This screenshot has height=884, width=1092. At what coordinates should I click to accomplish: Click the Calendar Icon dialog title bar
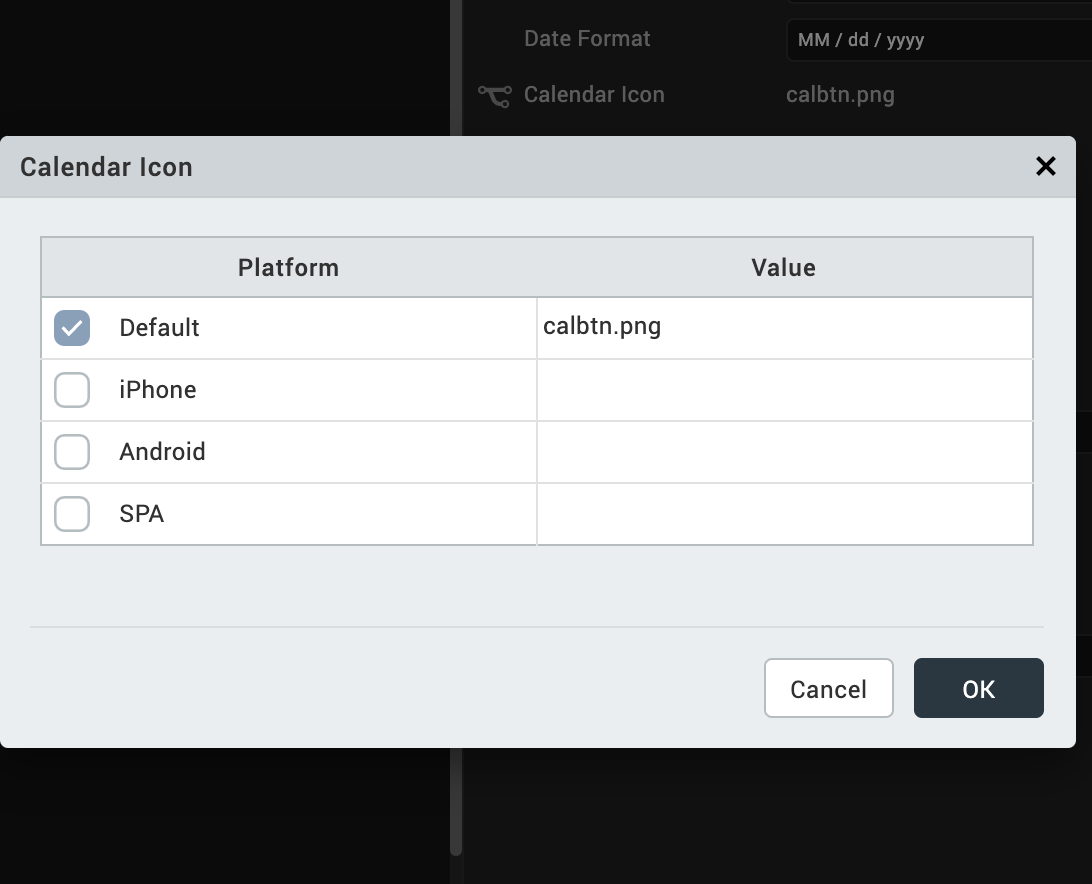500,166
